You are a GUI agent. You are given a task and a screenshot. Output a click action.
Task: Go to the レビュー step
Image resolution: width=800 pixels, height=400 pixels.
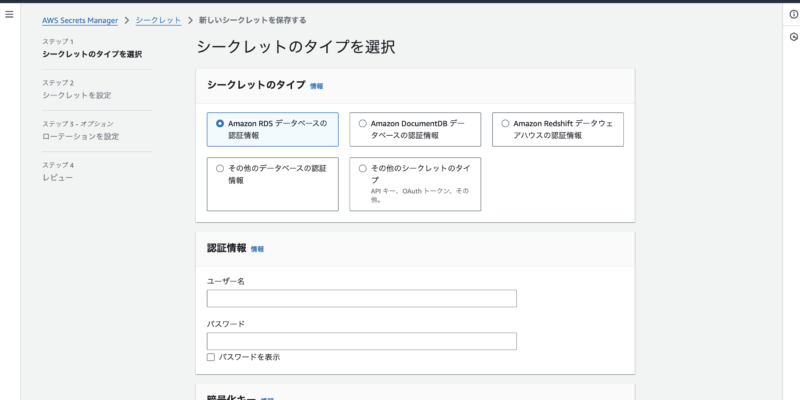(57, 178)
